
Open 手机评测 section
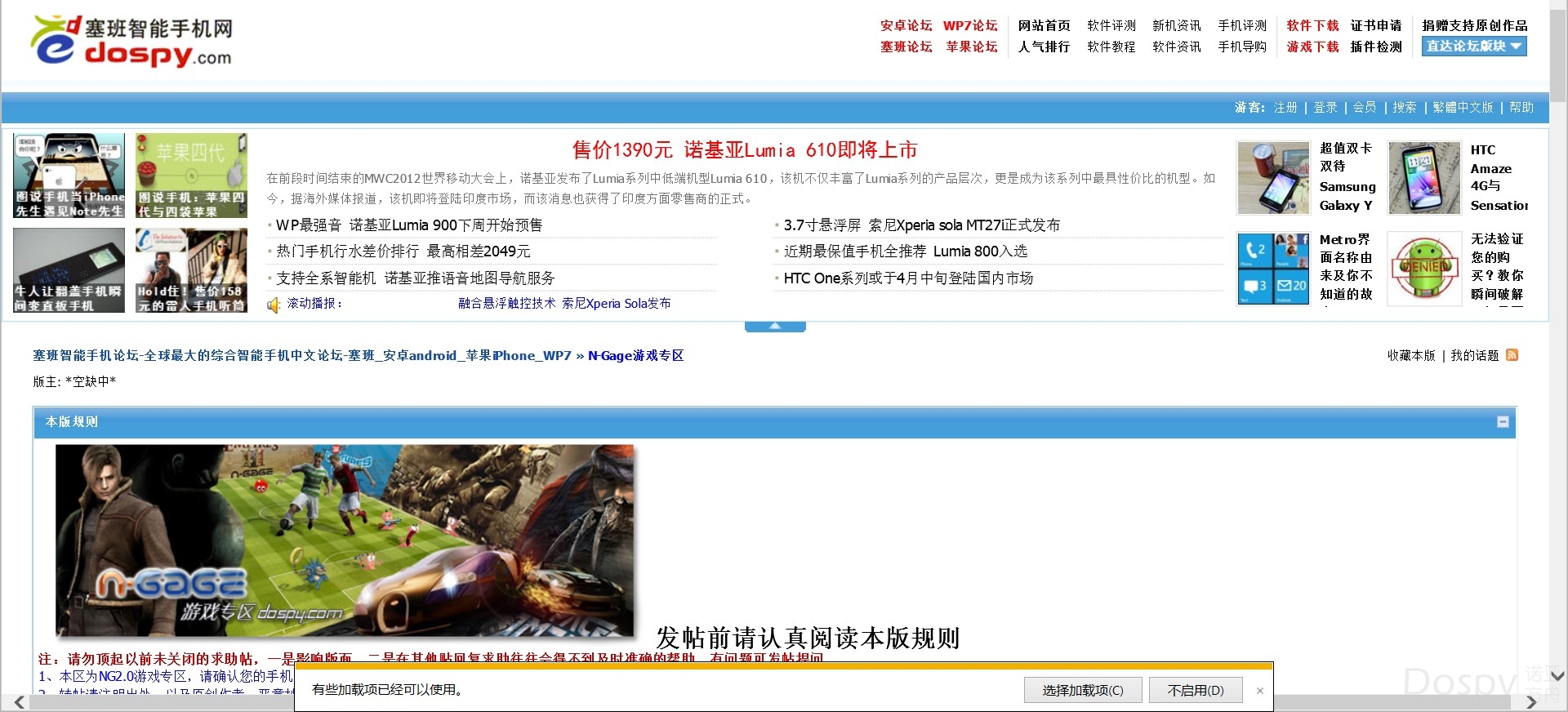pos(1242,25)
